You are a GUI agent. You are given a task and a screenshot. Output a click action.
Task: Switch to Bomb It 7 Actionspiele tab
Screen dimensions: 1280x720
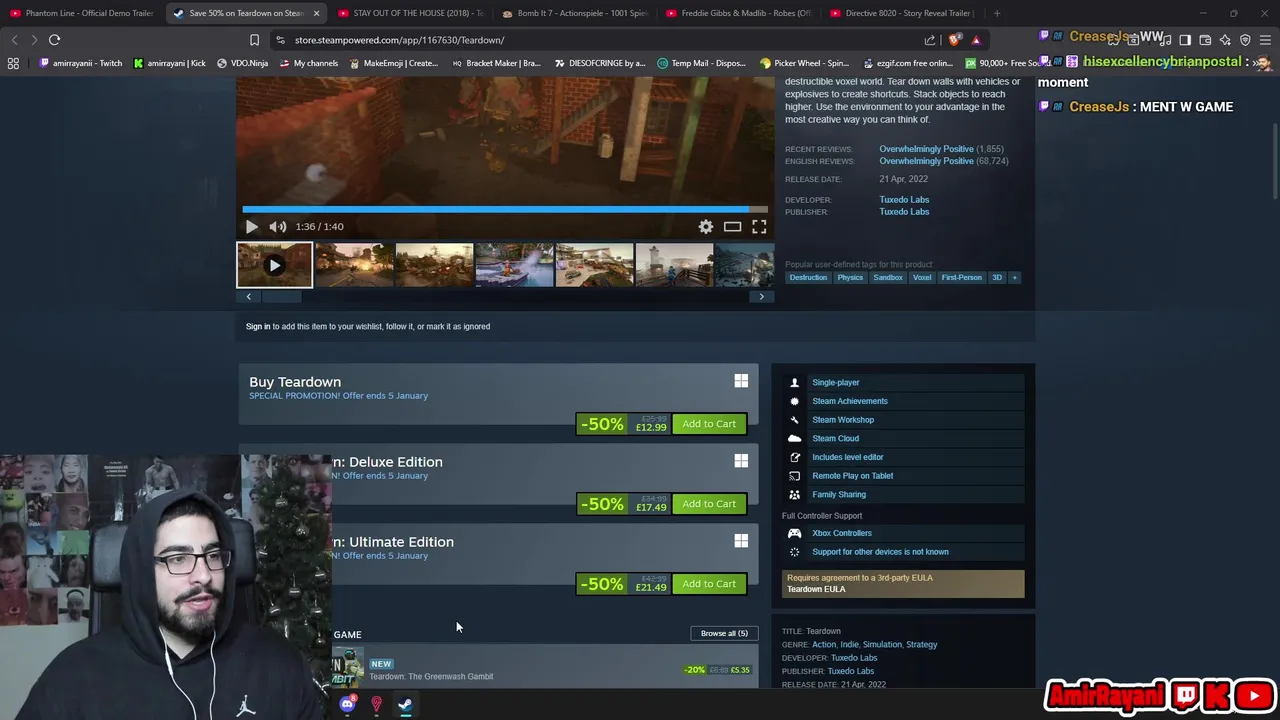tap(575, 13)
